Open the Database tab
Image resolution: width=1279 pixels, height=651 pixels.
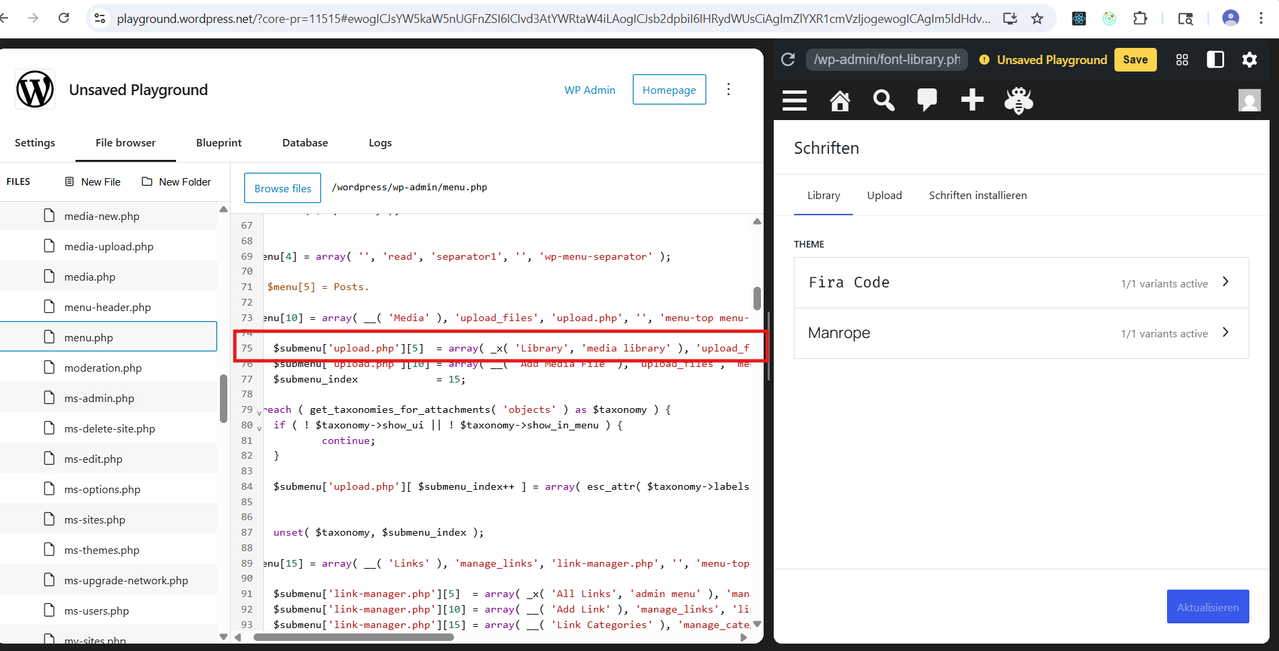305,143
